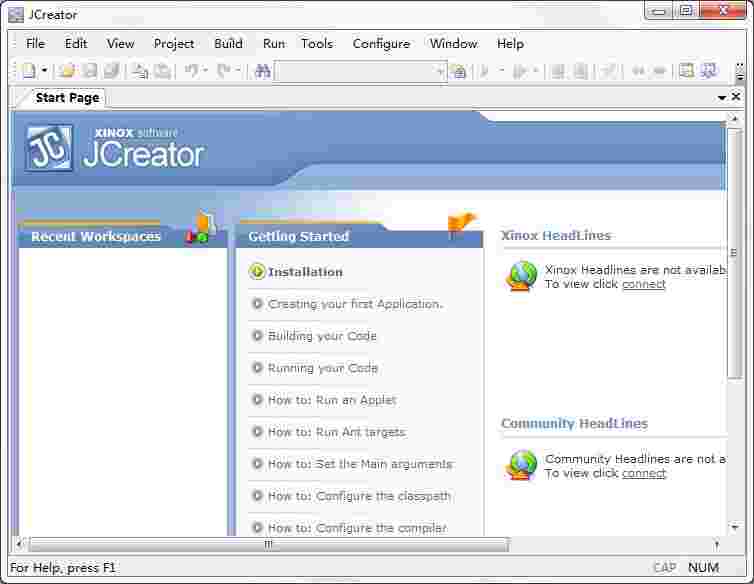Click the horizontal scrollbar left arrow
The width and height of the screenshot is (754, 584).
coord(19,545)
